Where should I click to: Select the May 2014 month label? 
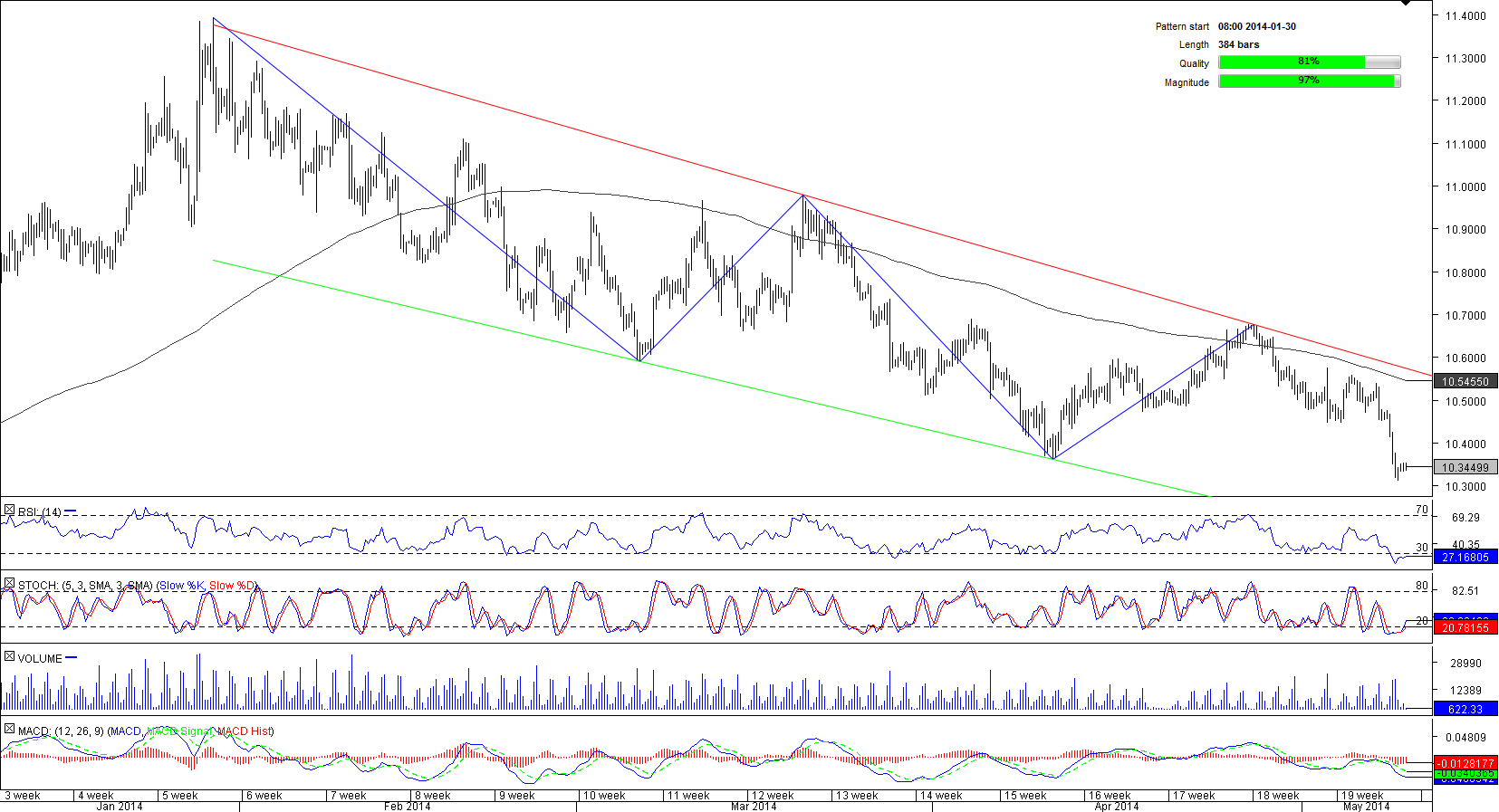coord(1367,806)
